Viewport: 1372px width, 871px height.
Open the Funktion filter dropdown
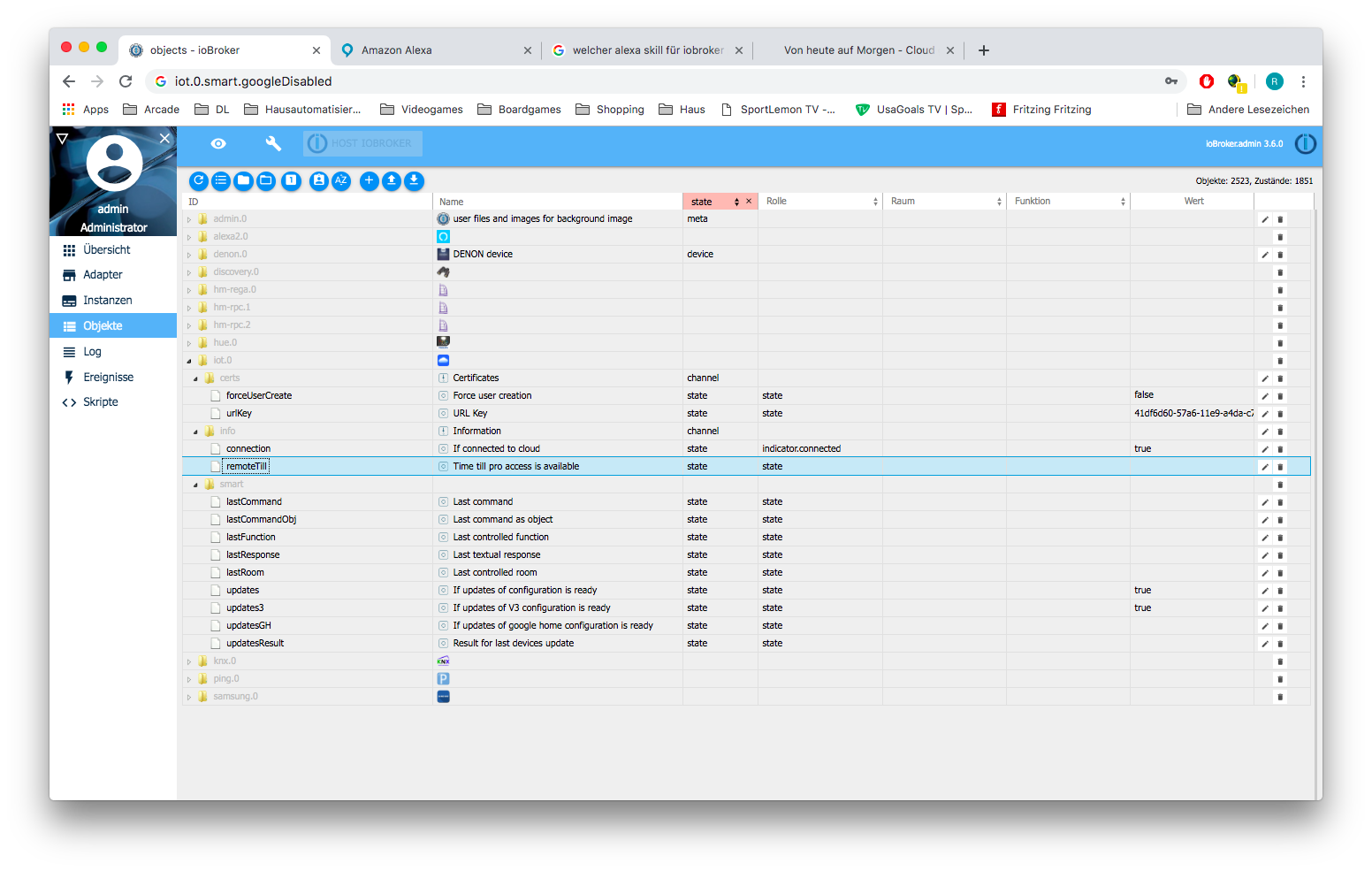click(x=1069, y=202)
